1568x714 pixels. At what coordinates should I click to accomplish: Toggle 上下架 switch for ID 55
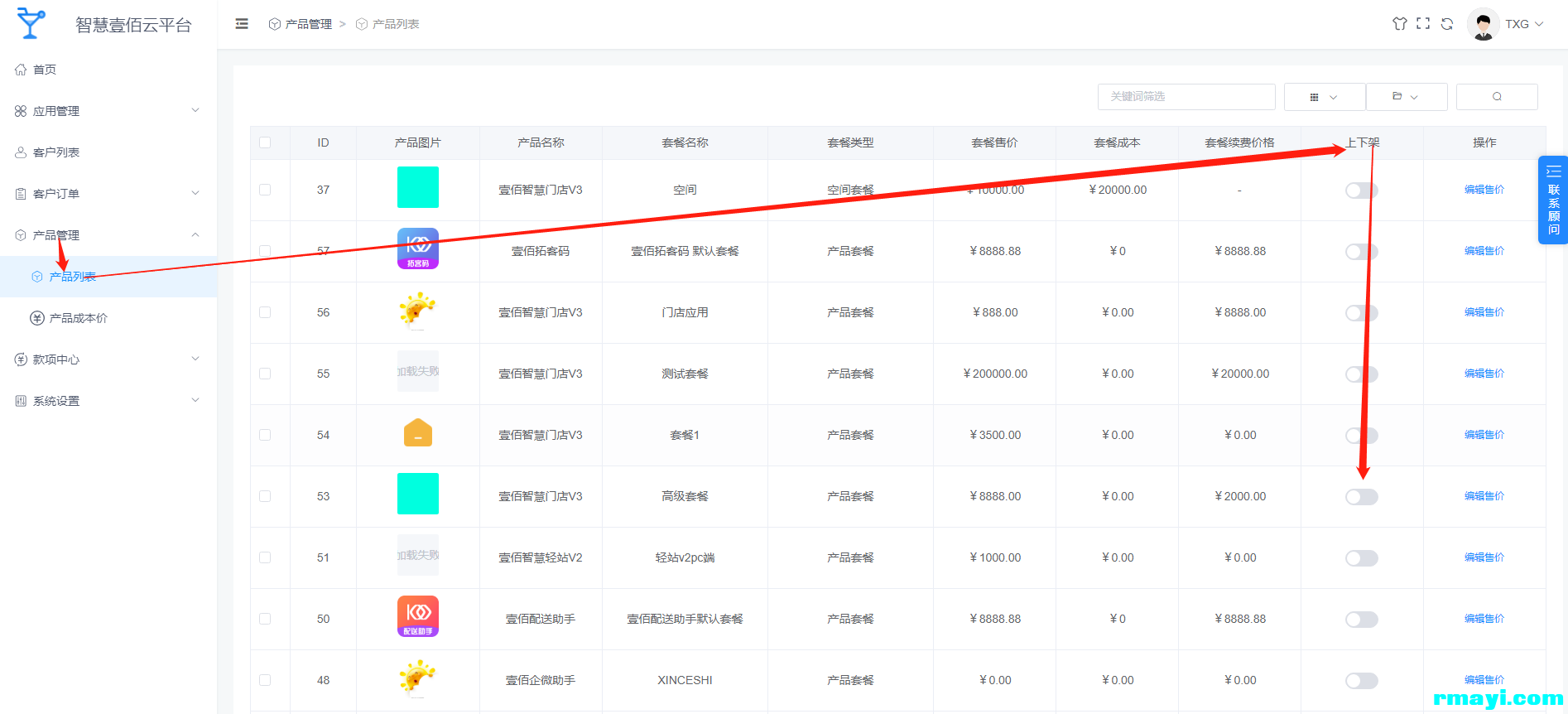click(x=1362, y=374)
